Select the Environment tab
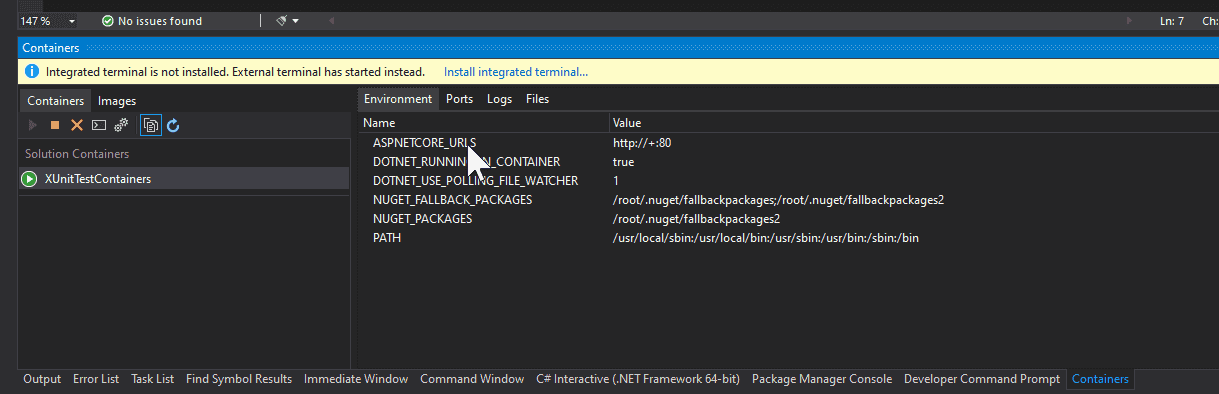The image size is (1219, 394). (x=398, y=99)
